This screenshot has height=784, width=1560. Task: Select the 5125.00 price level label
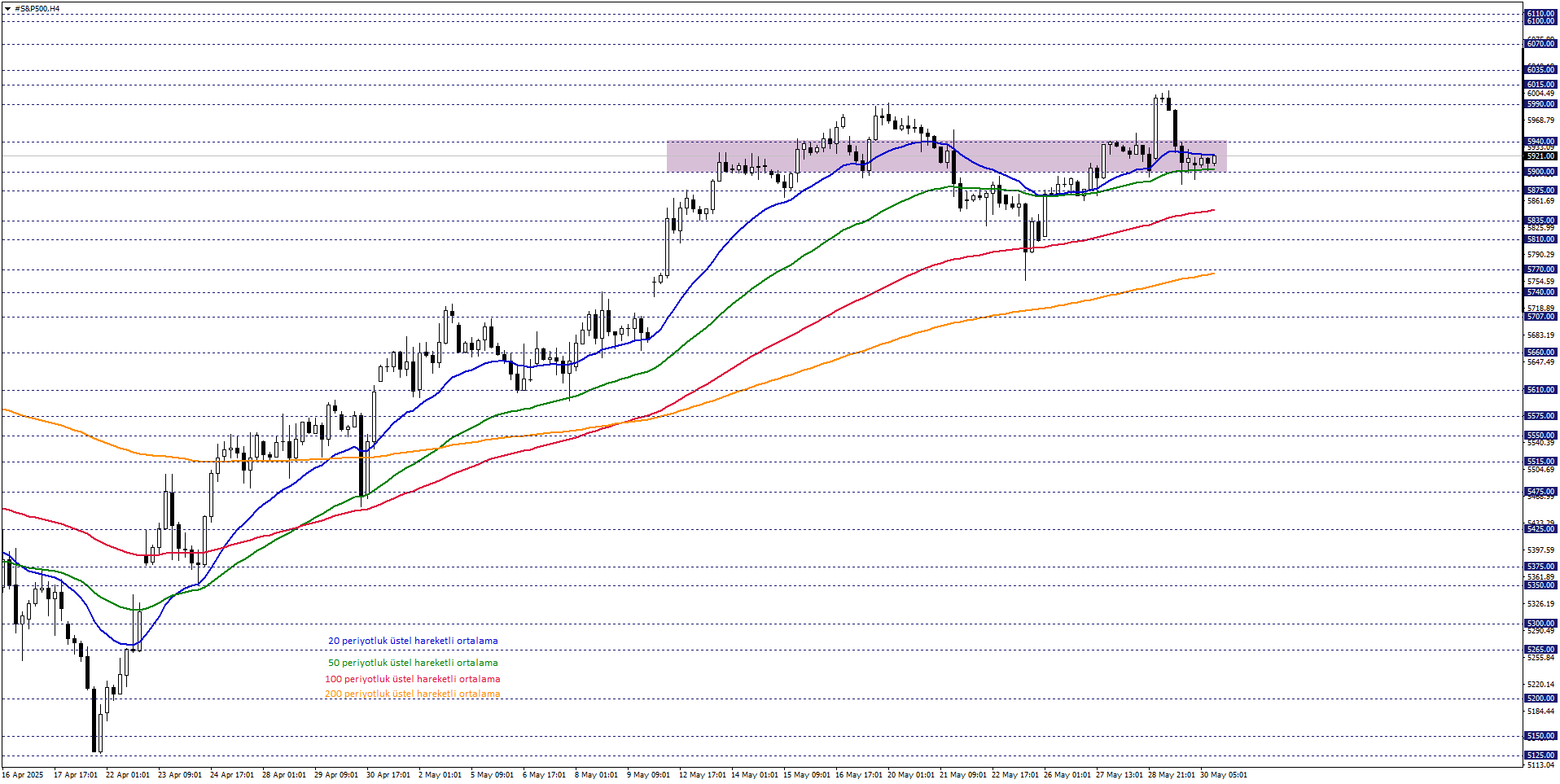[1540, 756]
